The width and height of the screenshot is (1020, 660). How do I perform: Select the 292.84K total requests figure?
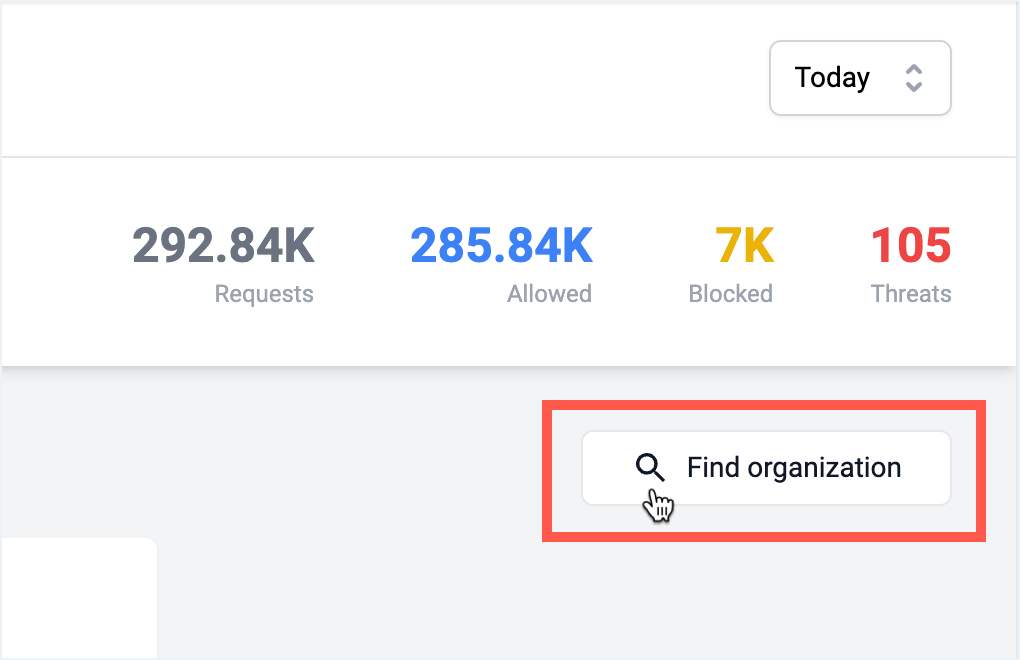[224, 245]
